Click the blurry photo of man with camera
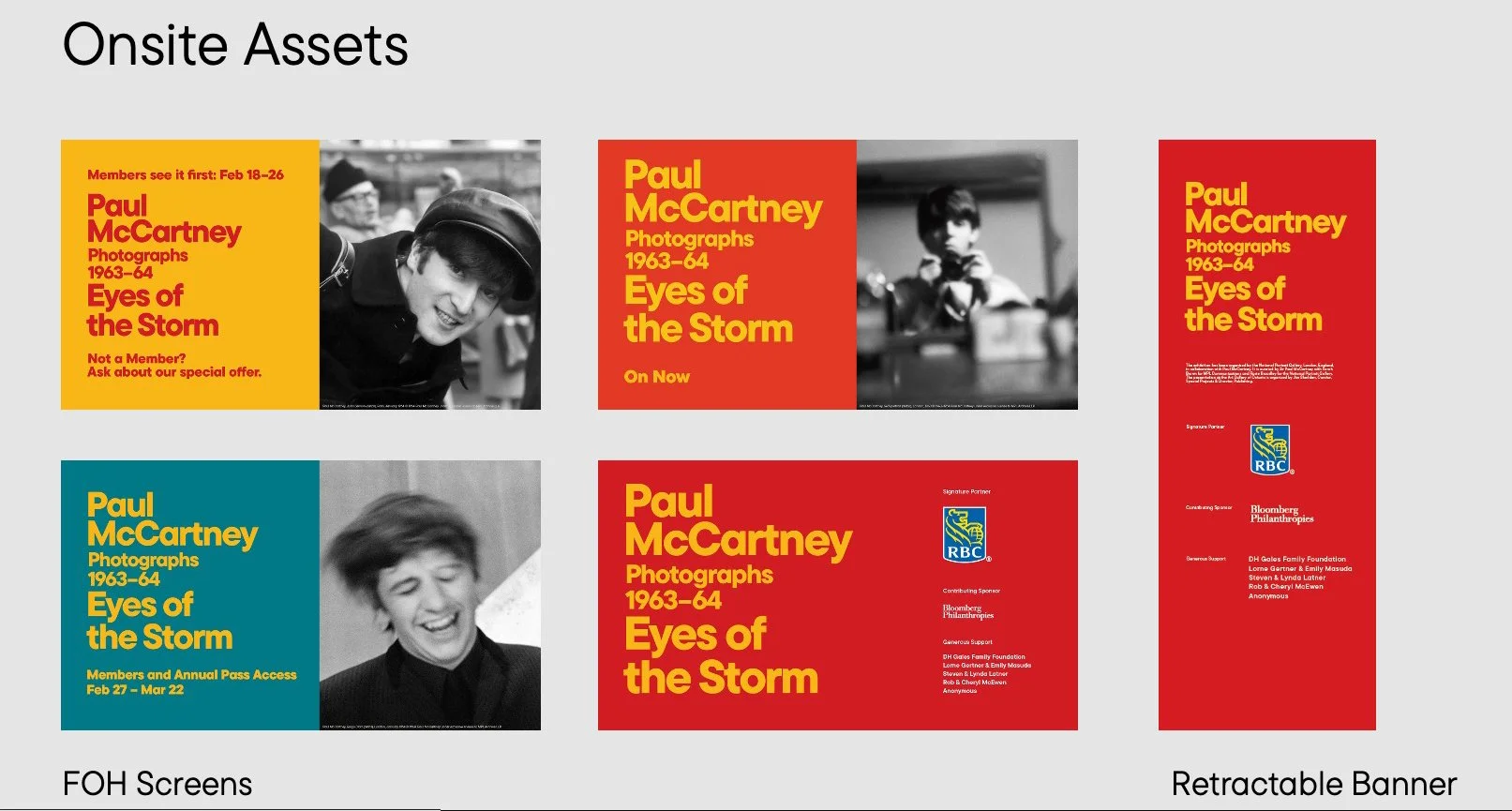This screenshot has height=811, width=1512. point(966,274)
